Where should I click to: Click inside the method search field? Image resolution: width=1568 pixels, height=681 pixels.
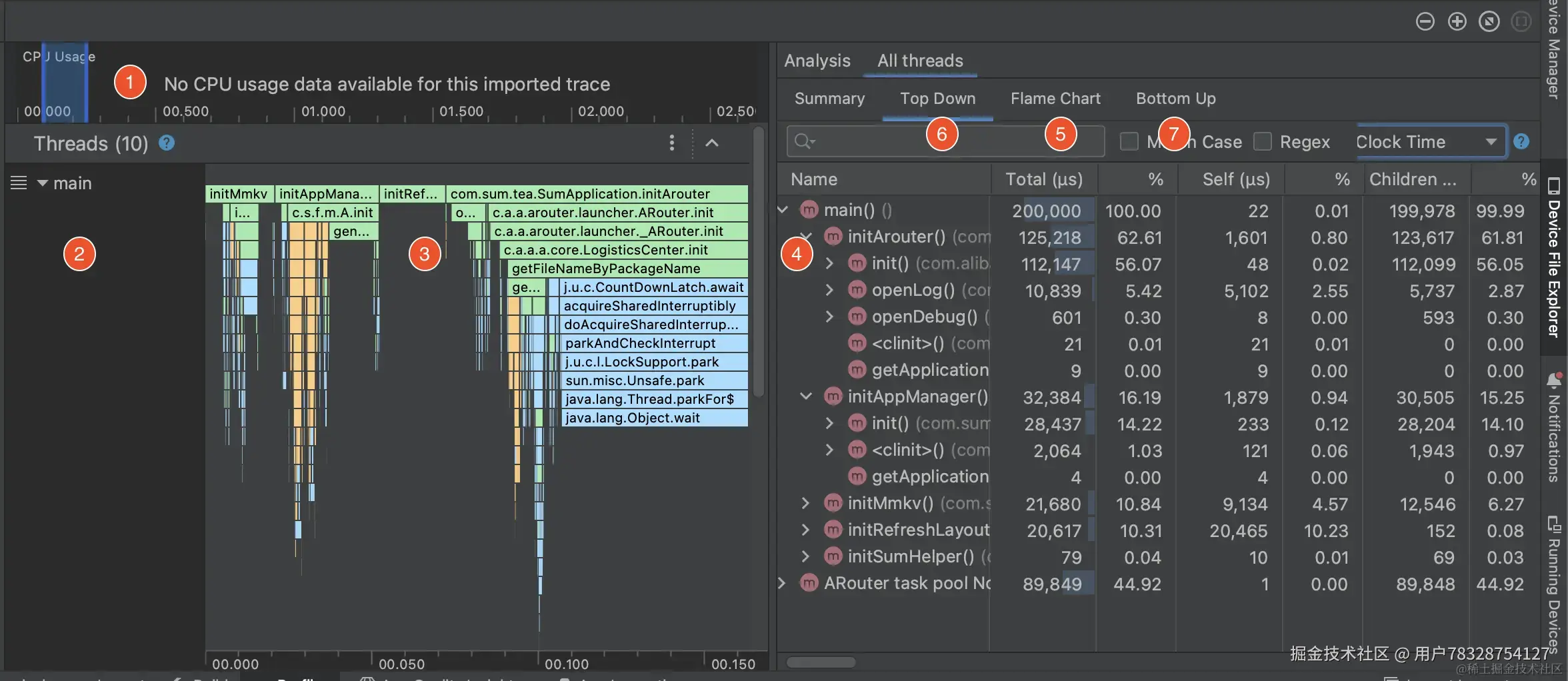945,141
